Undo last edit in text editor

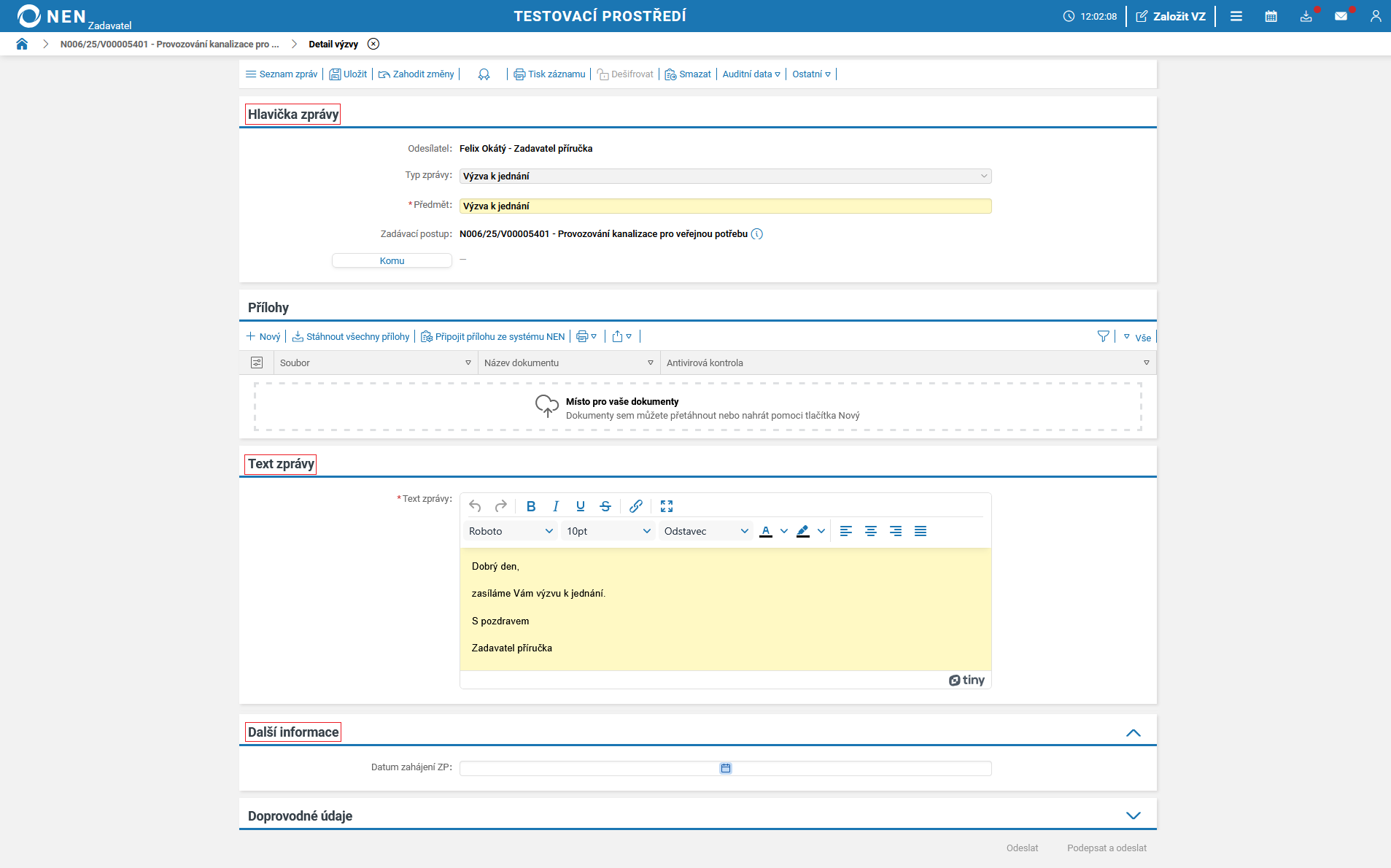(476, 506)
